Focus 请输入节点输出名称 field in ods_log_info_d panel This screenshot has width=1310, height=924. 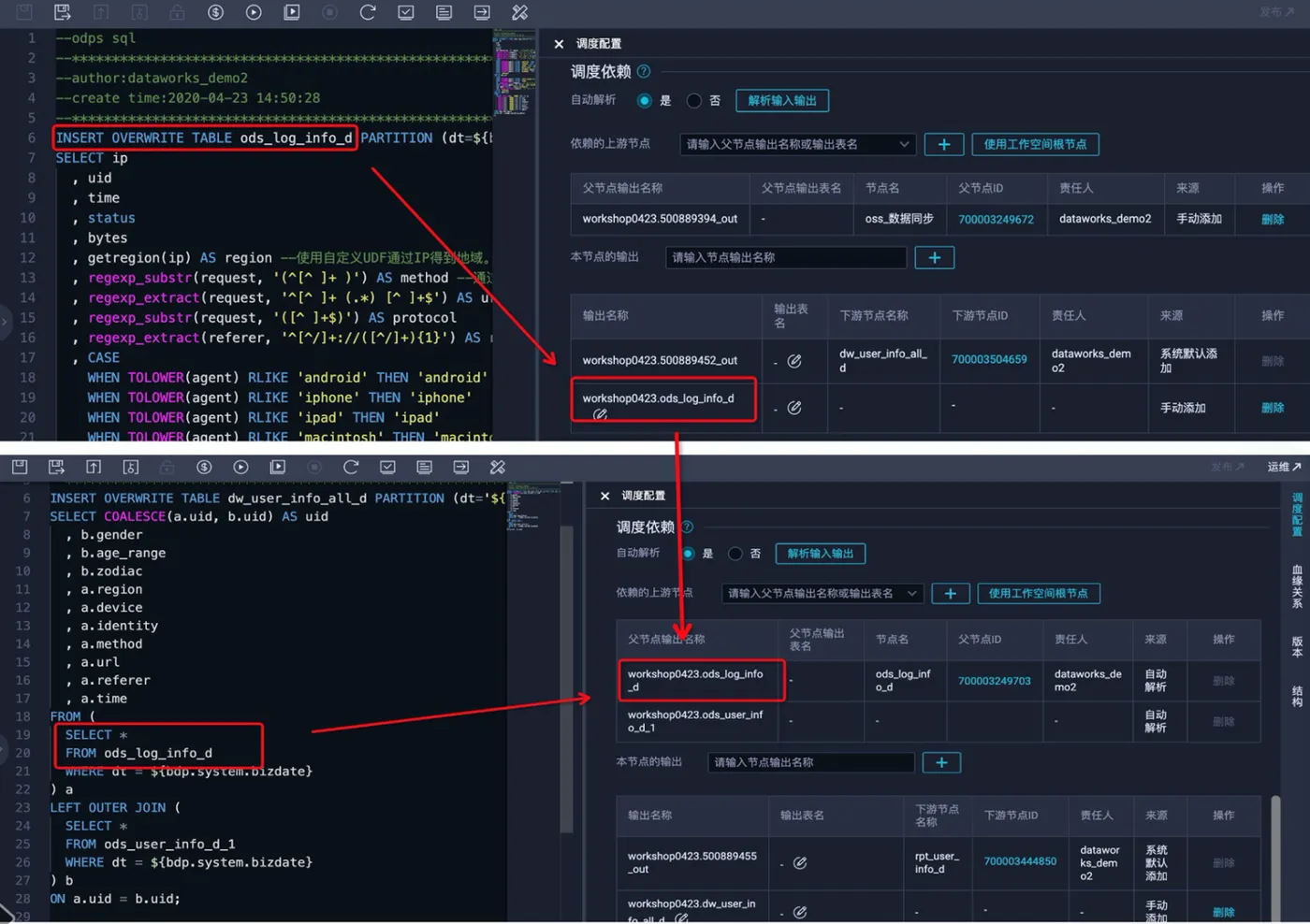point(786,257)
